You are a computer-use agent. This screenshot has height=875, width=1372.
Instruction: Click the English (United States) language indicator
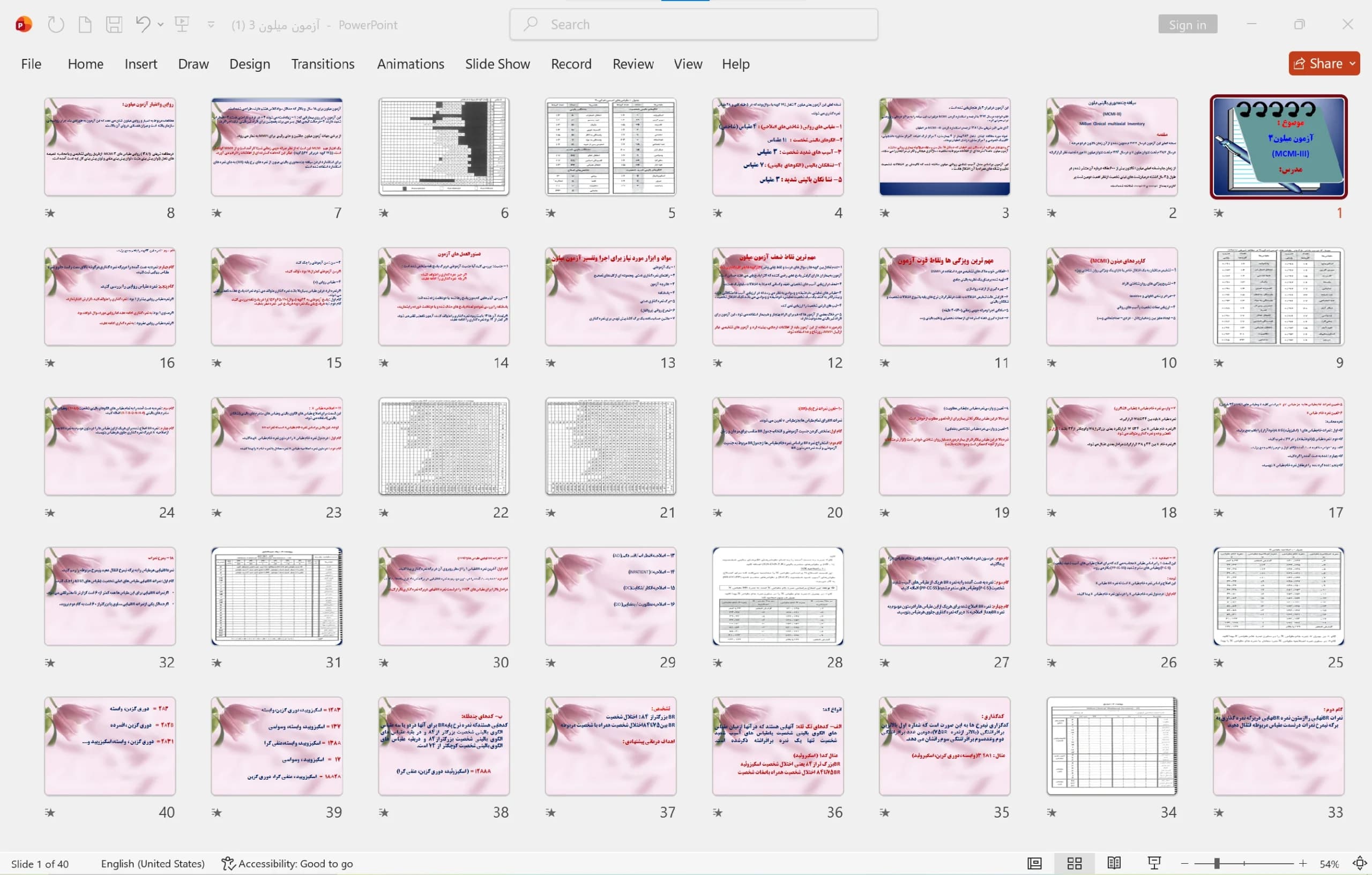(153, 864)
